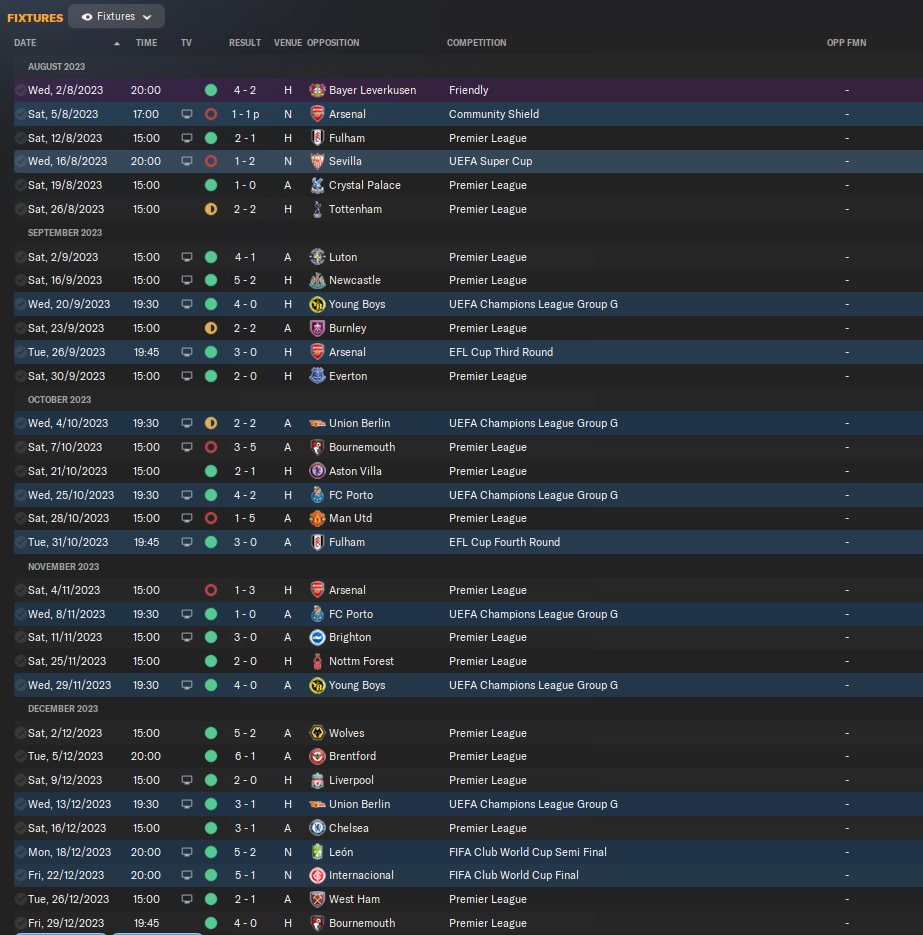Click the Newcastle club badge

click(317, 280)
